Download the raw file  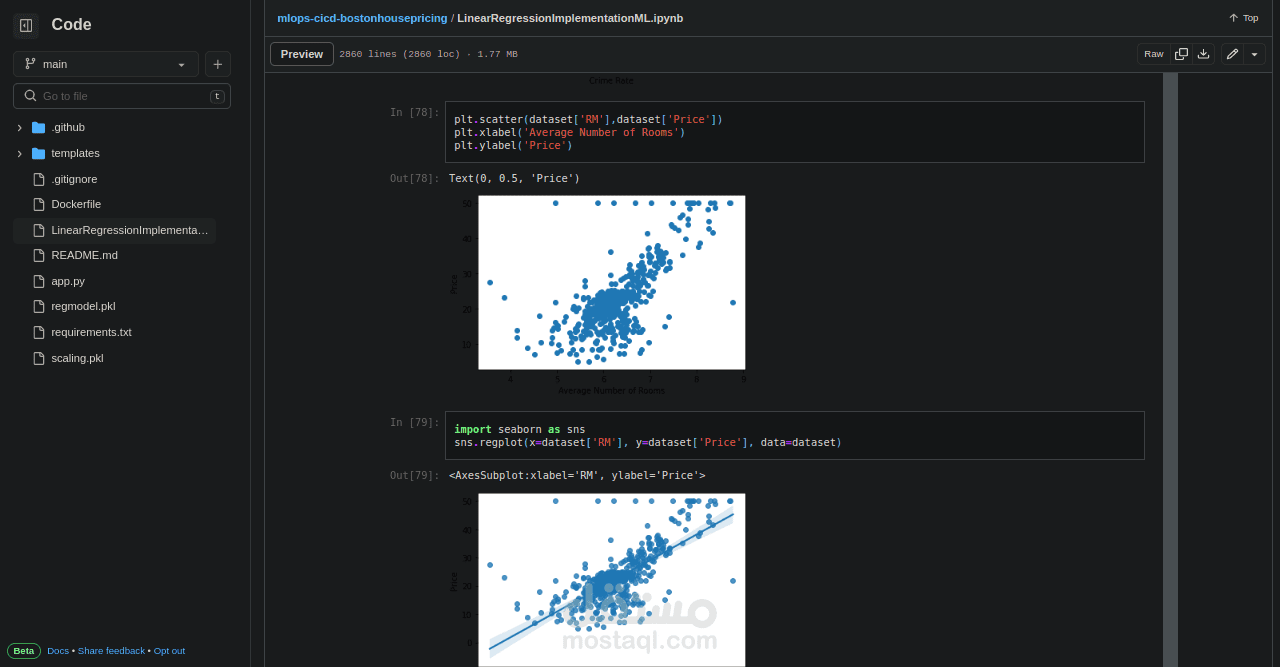(x=1203, y=54)
